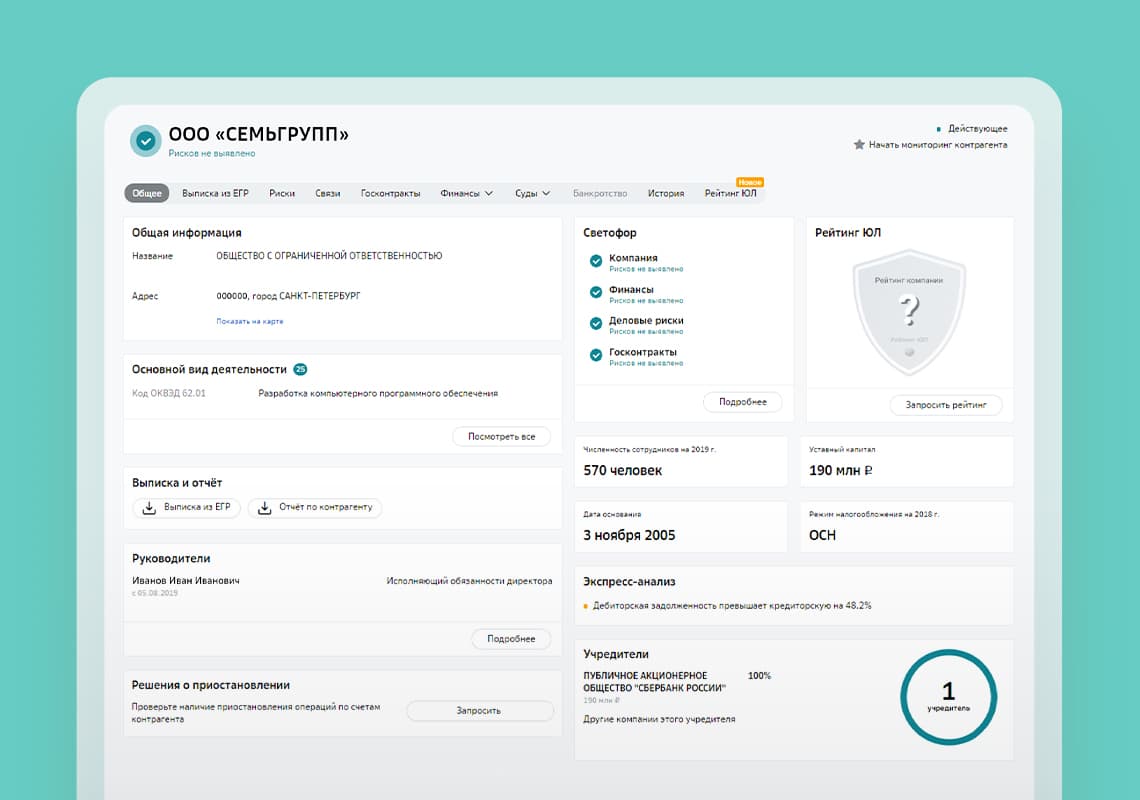
Task: Expand the Суды dropdown tab
Action: [532, 193]
